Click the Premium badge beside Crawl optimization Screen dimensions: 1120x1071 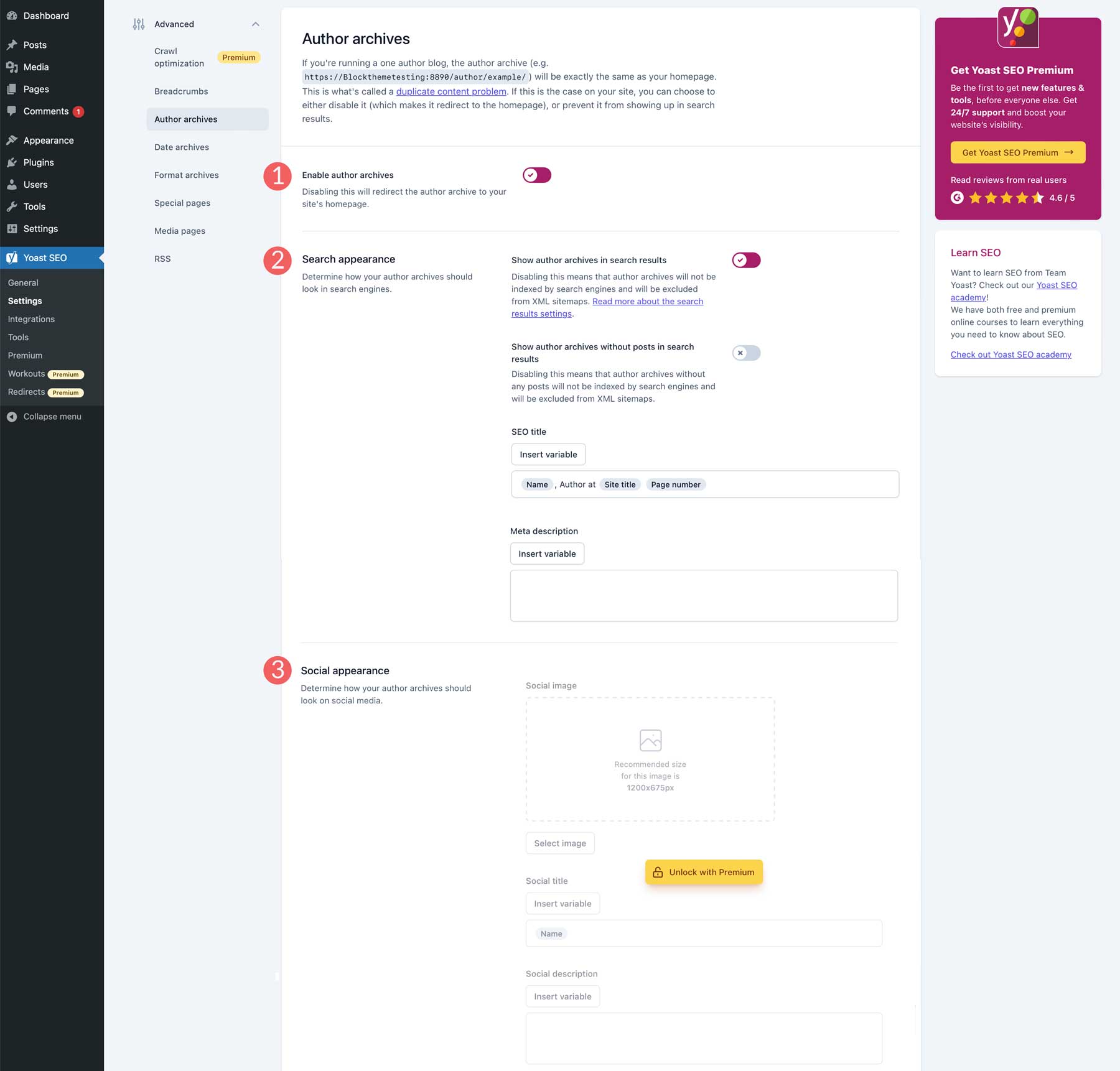(x=239, y=57)
